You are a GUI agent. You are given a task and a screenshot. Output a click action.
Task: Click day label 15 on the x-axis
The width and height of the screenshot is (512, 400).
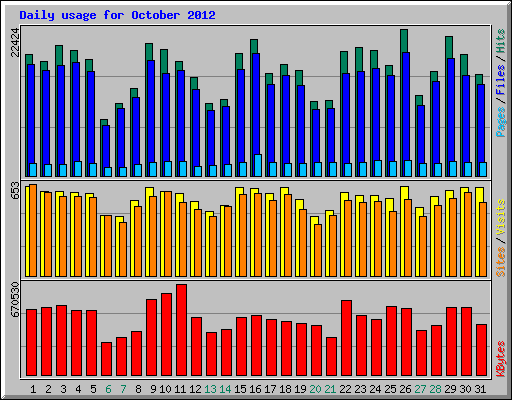(x=240, y=389)
